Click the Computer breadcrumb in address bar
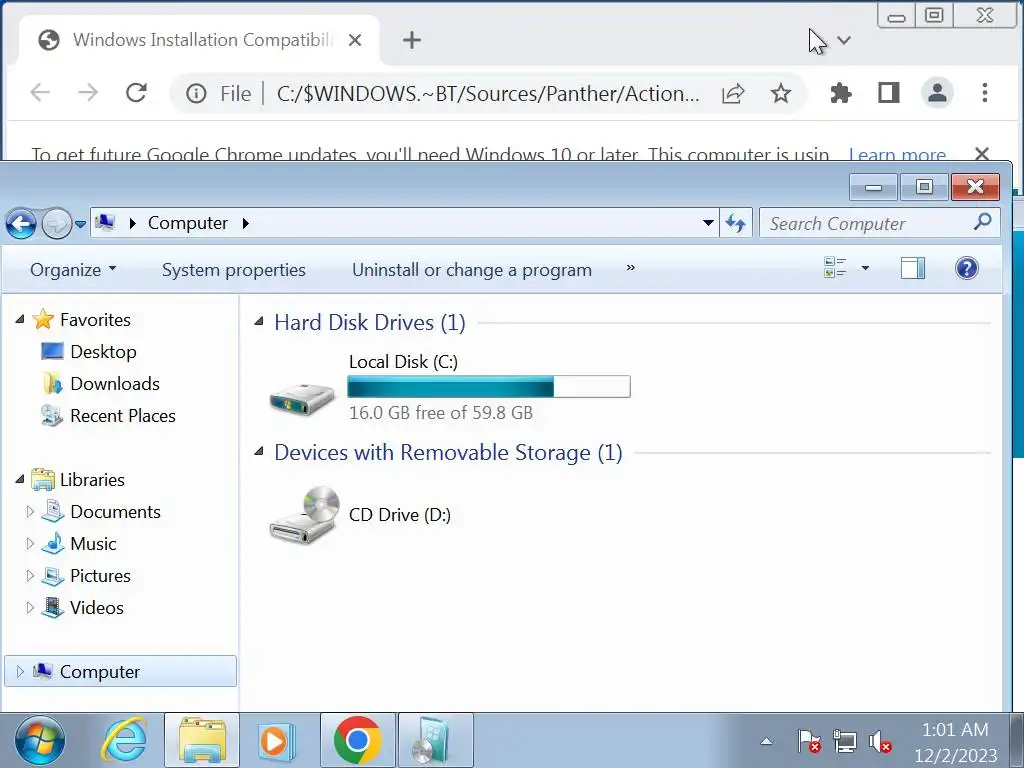Image resolution: width=1024 pixels, height=768 pixels. pos(187,223)
